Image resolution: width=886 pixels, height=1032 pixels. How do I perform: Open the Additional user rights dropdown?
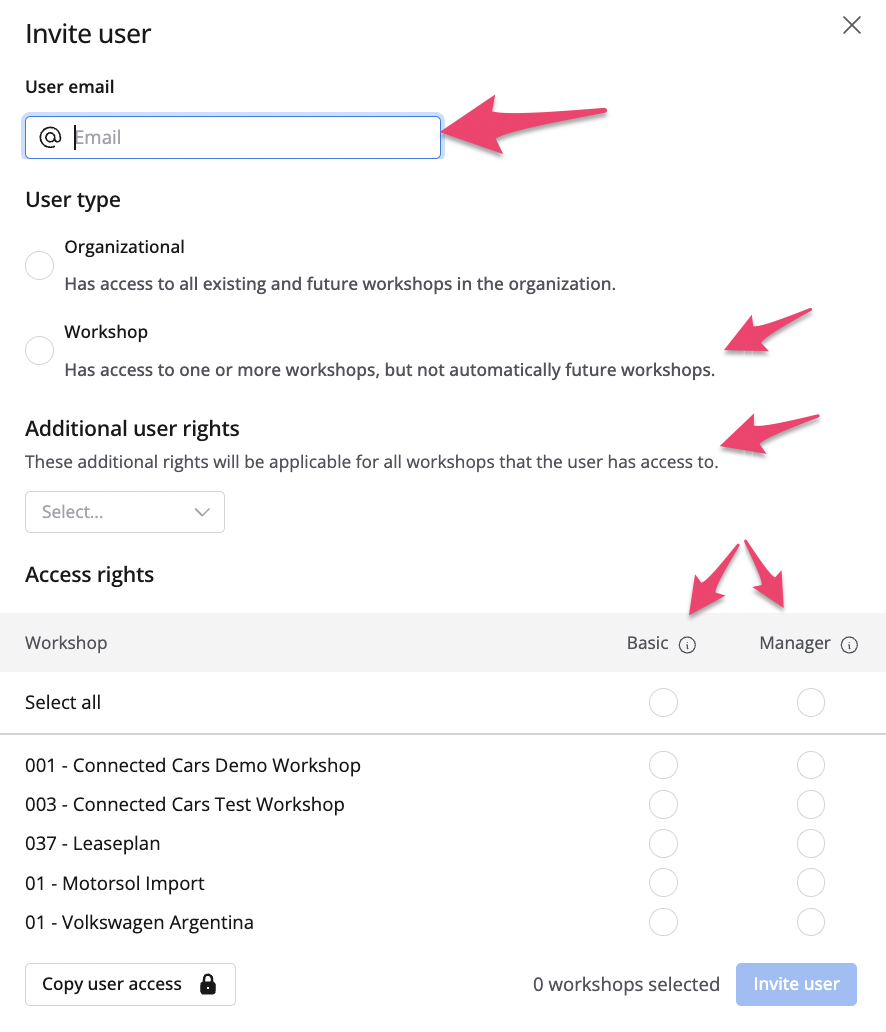click(x=124, y=512)
